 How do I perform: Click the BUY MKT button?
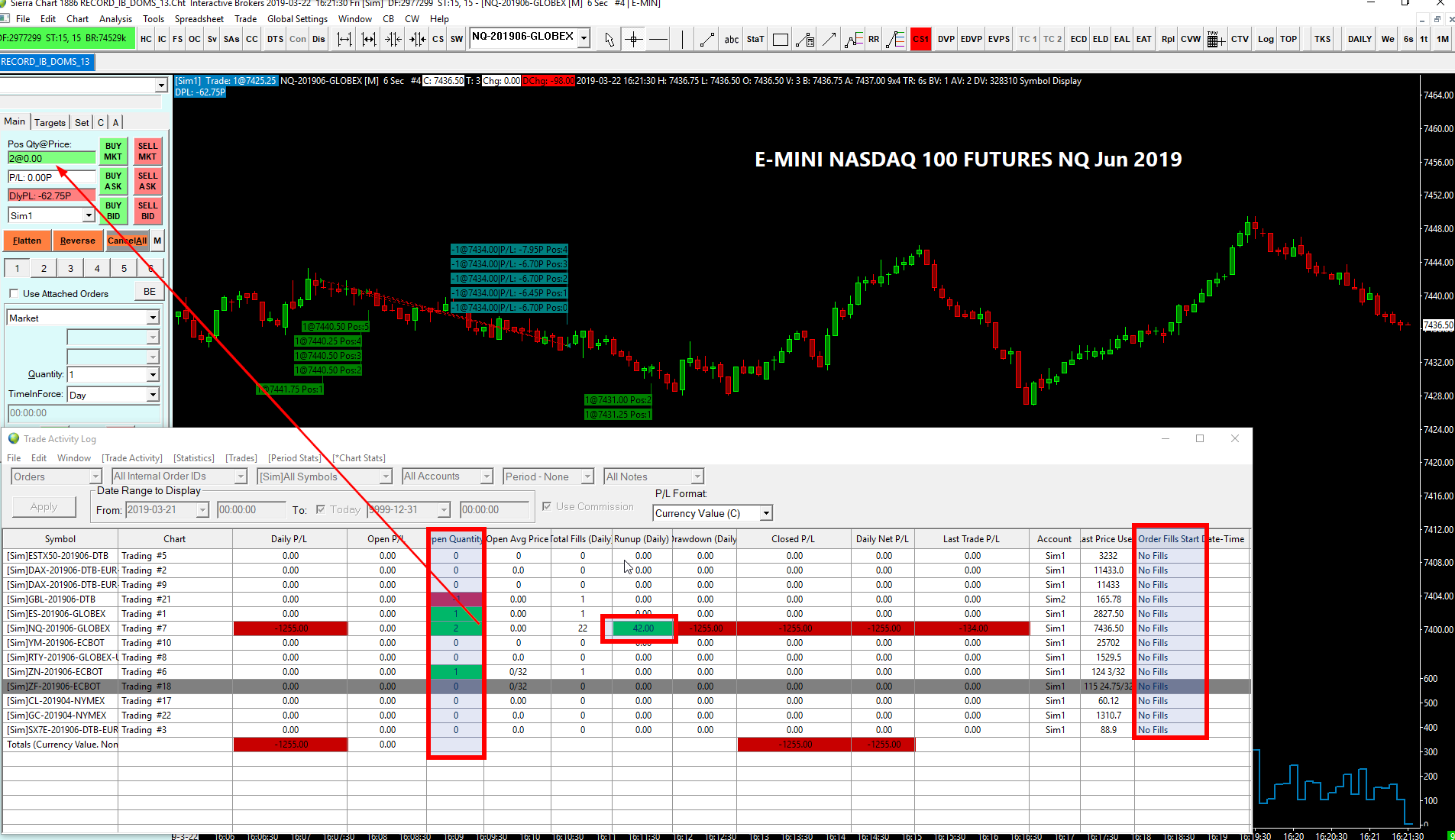coord(113,151)
